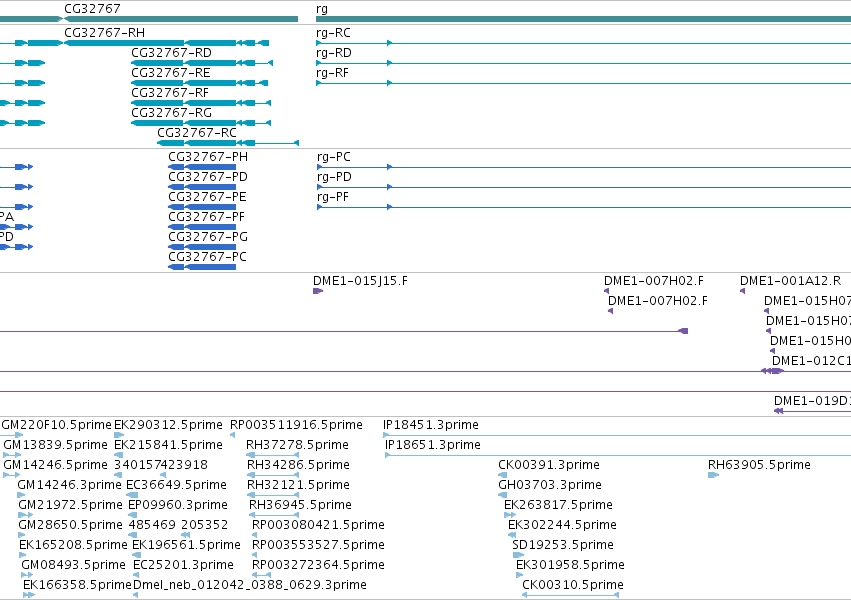Open the rg-RF transcript

pyautogui.click(x=332, y=73)
